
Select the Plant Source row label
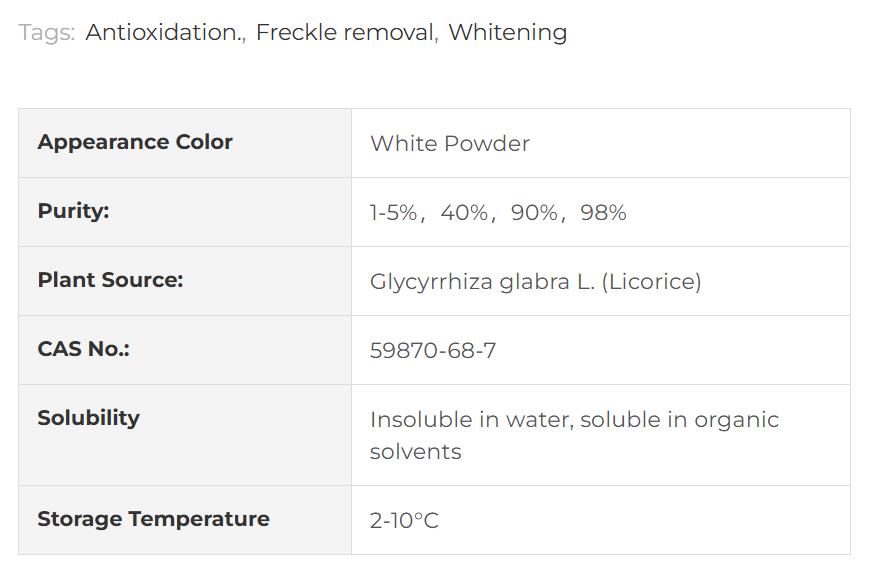(x=110, y=280)
